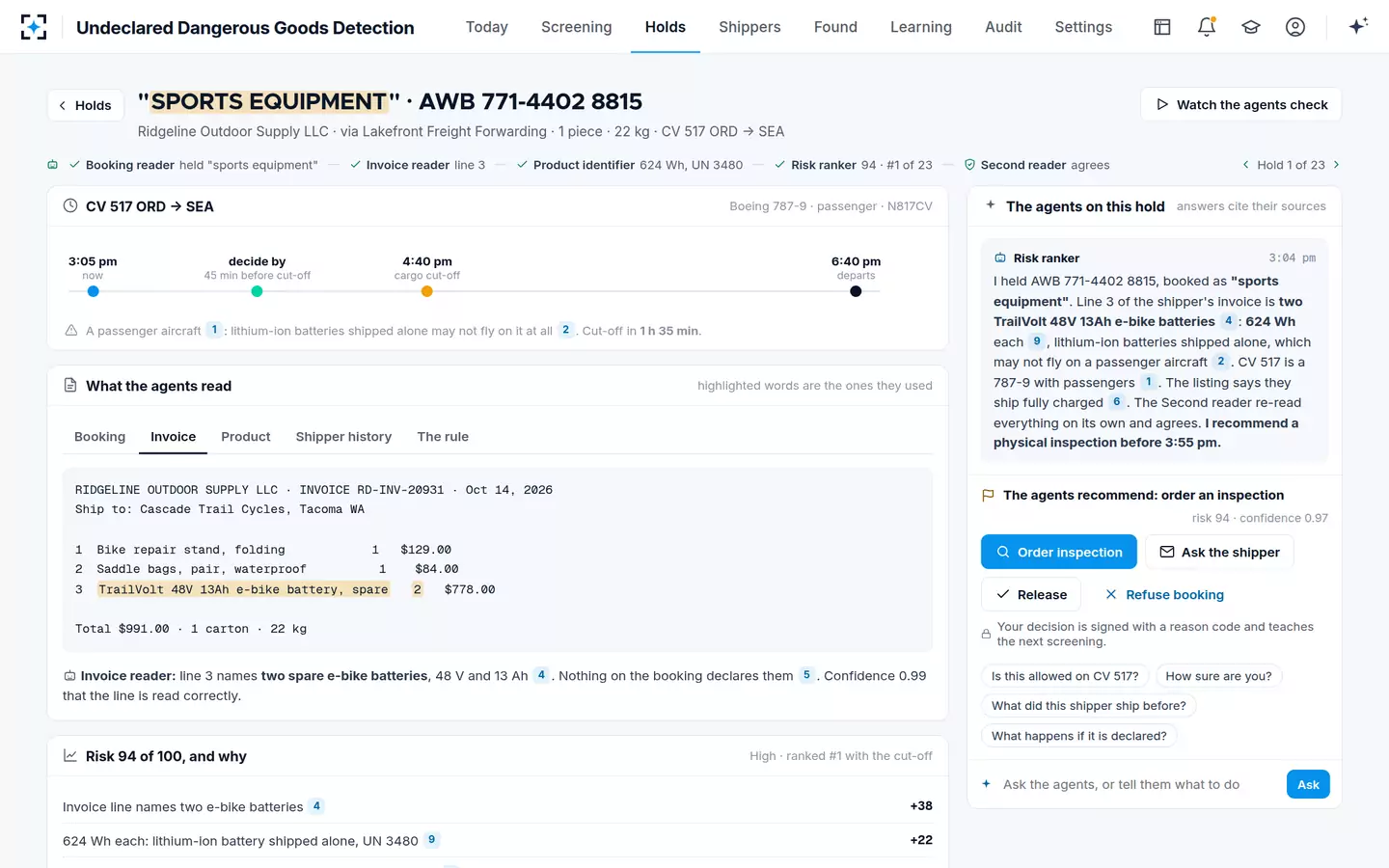Go to the previous hold chevron
Image resolution: width=1389 pixels, height=868 pixels.
coord(1245,165)
